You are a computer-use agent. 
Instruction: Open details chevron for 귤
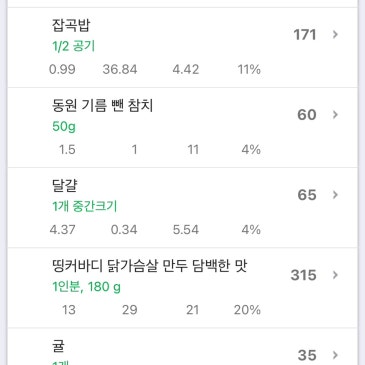point(335,355)
